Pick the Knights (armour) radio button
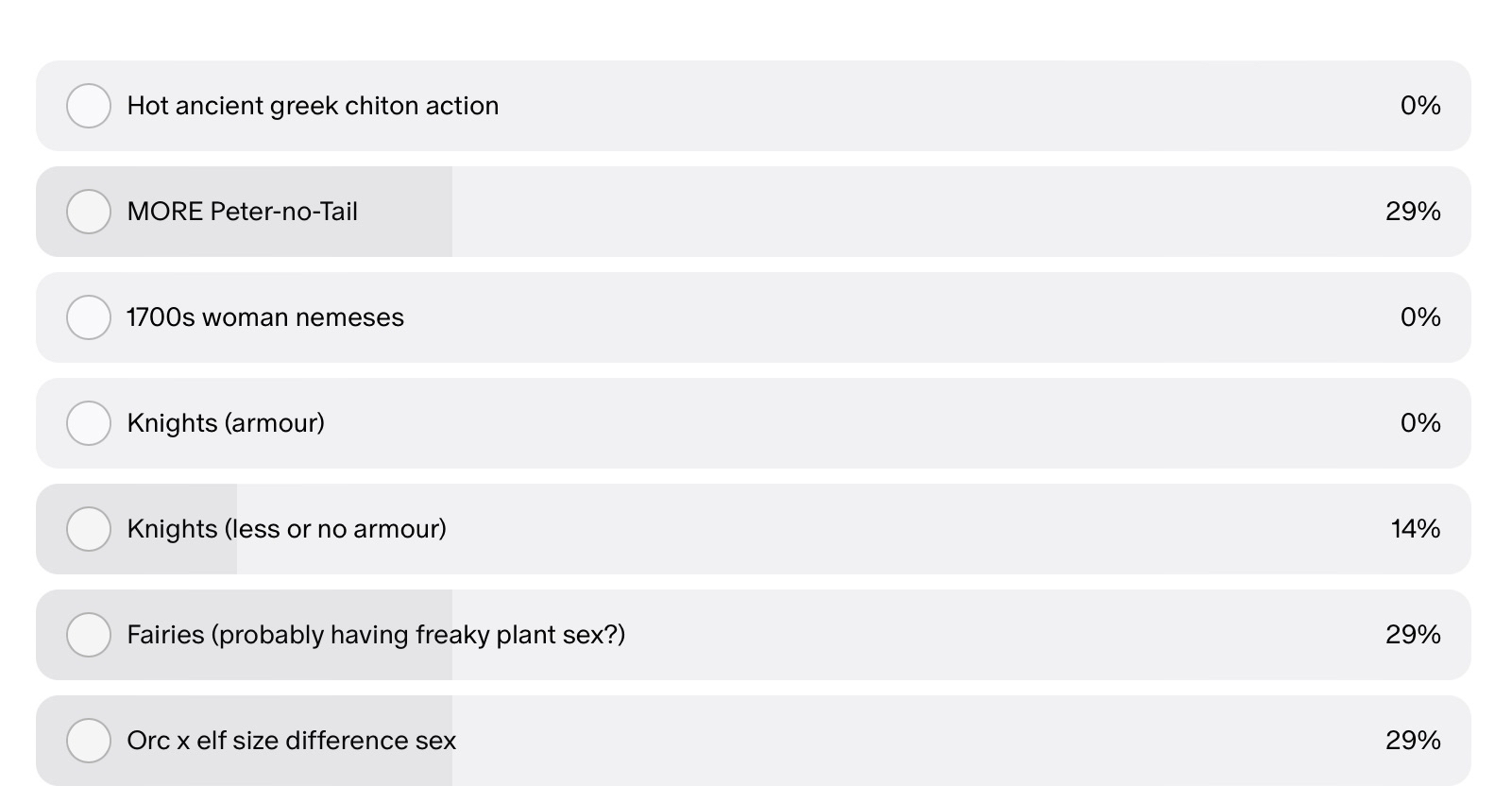The width and height of the screenshot is (1512, 803). pyautogui.click(x=89, y=423)
